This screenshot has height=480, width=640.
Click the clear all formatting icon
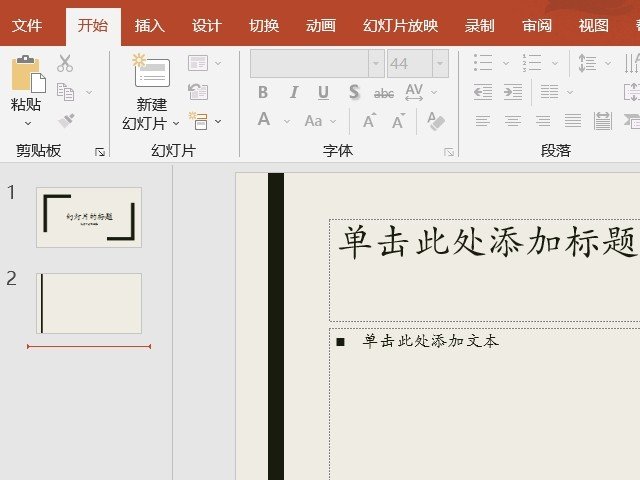436,121
